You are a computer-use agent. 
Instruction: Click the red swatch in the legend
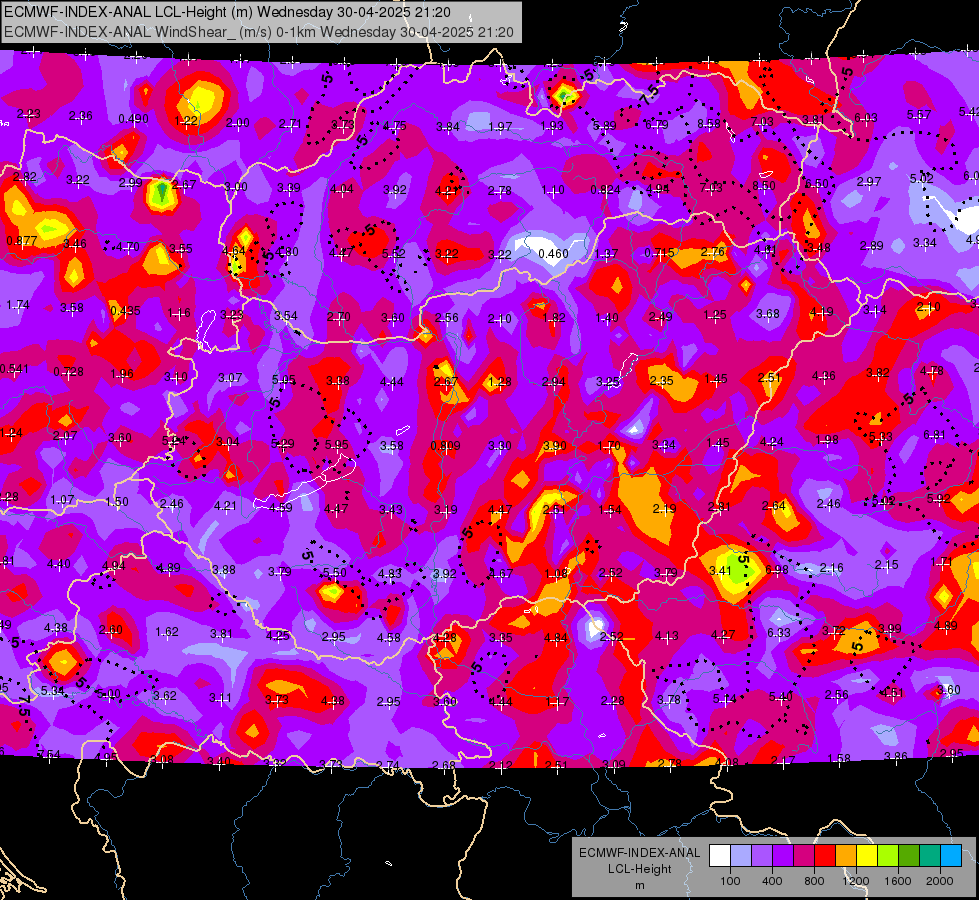point(825,856)
